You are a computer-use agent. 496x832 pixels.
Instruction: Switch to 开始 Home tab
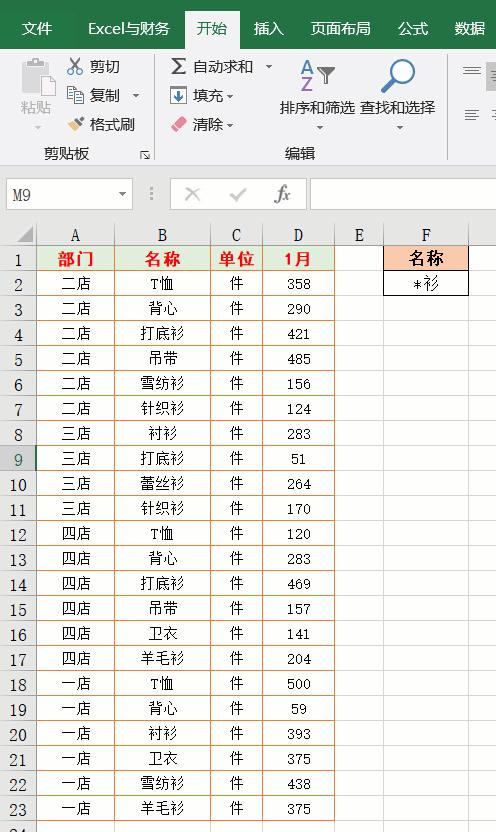click(212, 28)
